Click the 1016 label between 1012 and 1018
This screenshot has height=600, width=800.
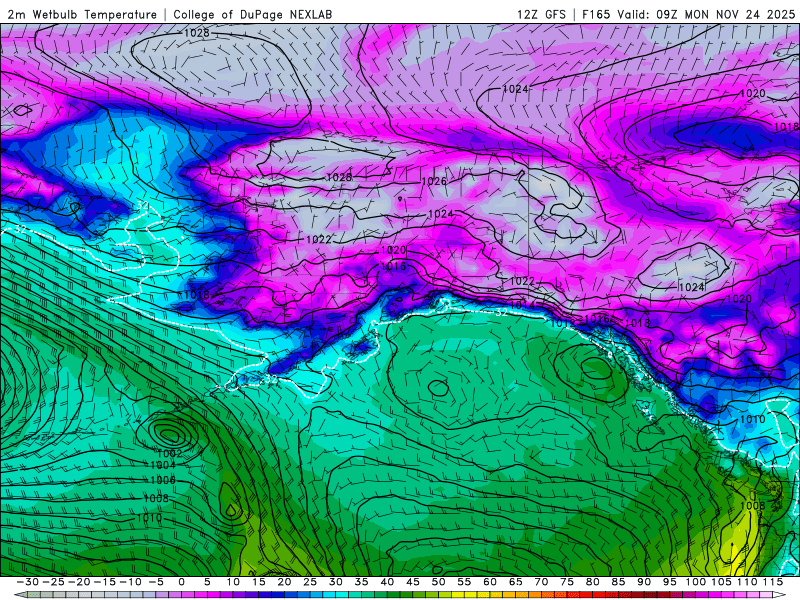click(597, 319)
